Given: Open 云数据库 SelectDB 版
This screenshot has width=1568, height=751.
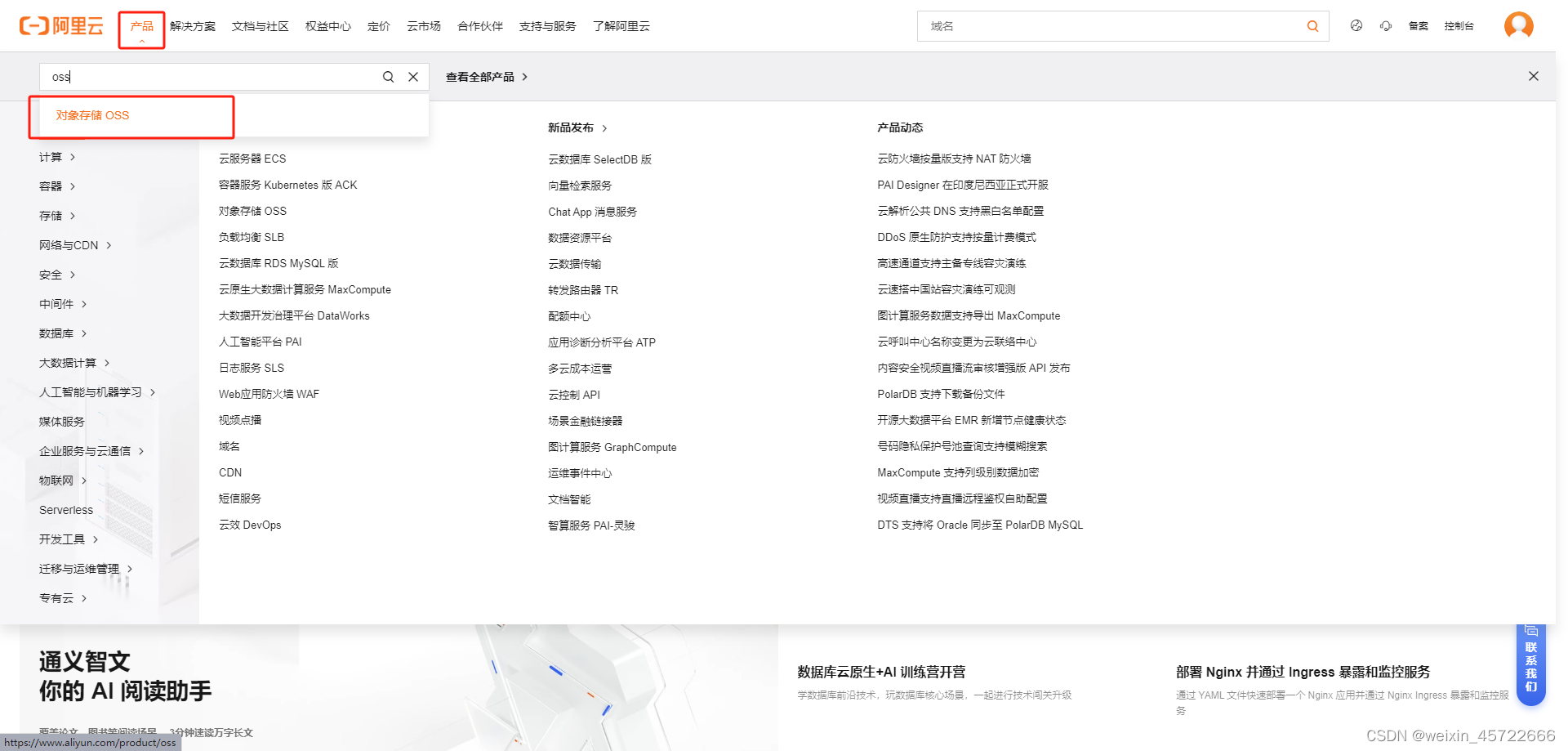Looking at the screenshot, I should coord(600,159).
